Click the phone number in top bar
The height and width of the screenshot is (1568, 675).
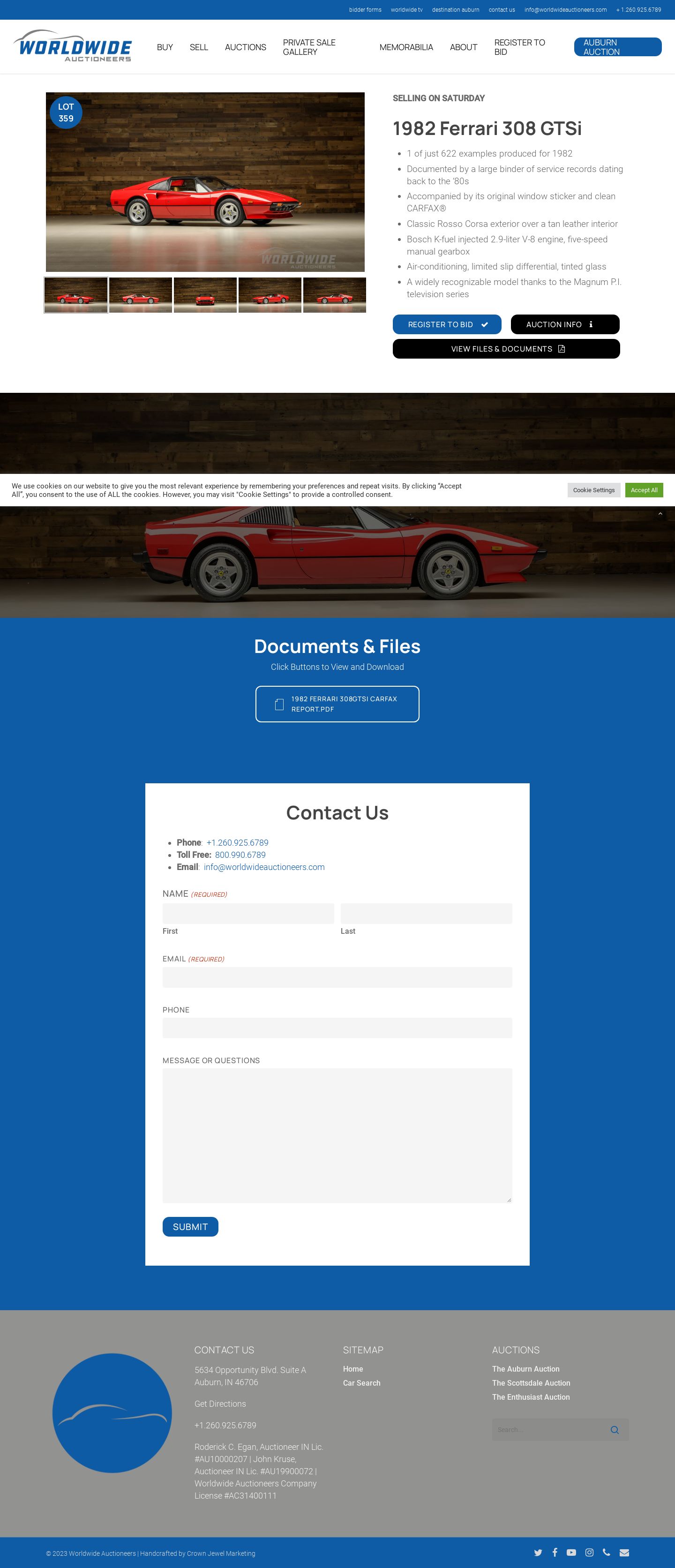(x=638, y=10)
